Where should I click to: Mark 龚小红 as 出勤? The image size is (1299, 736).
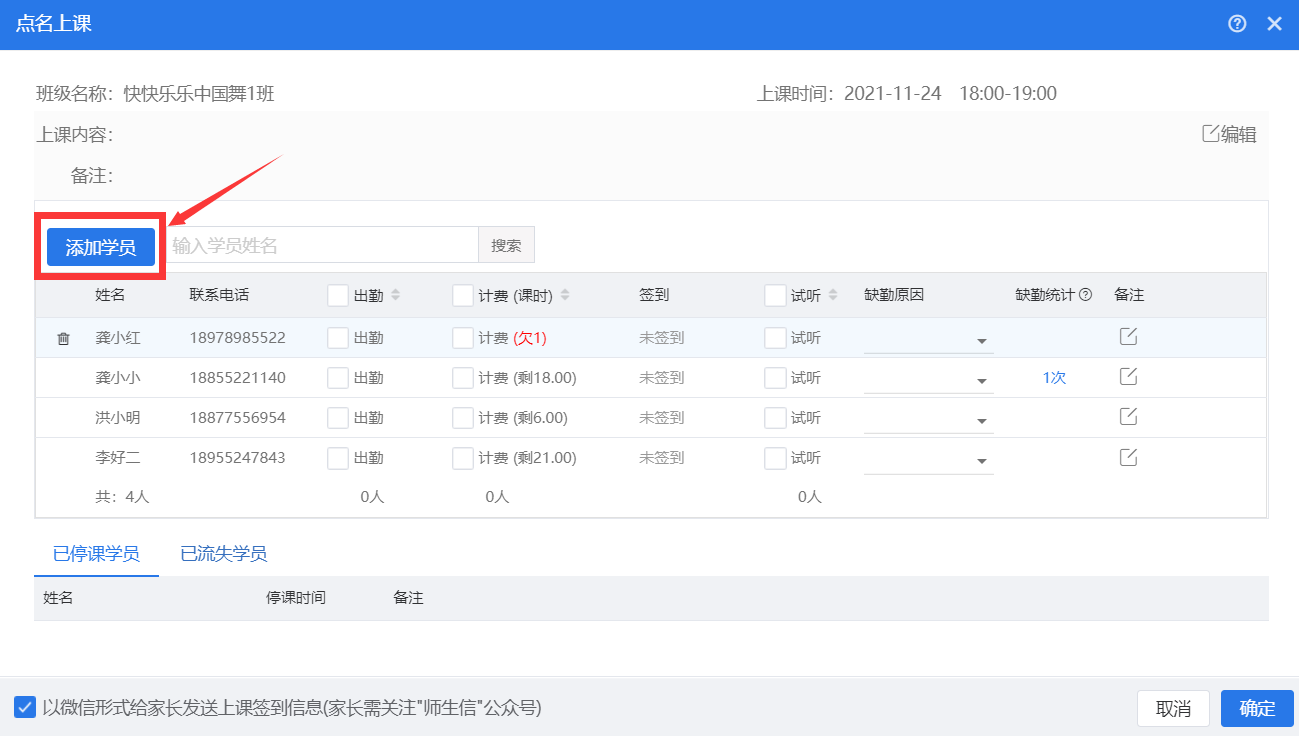338,338
